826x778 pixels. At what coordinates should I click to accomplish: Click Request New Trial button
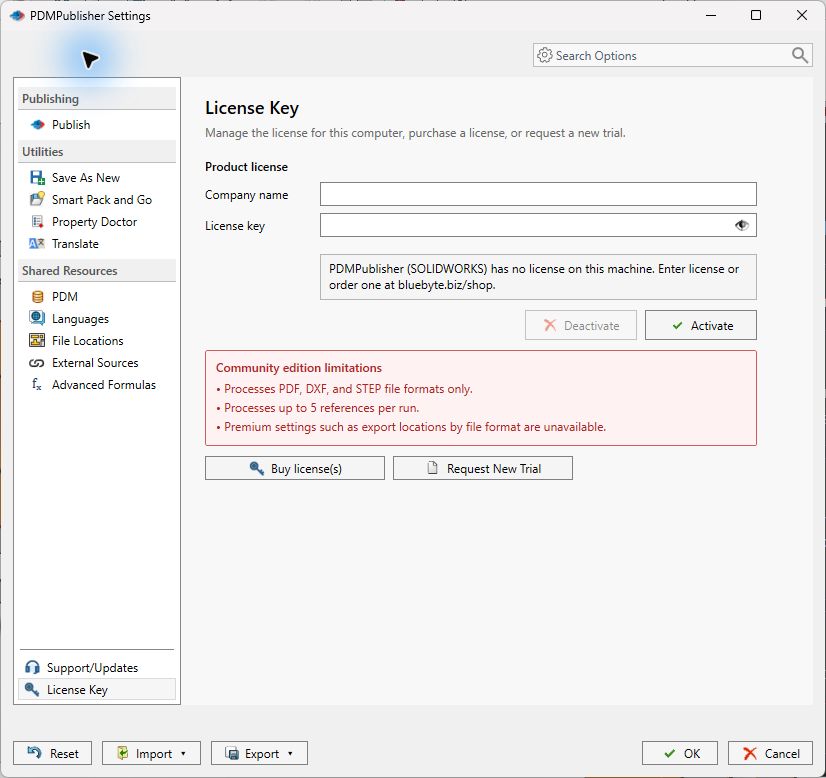[x=483, y=468]
